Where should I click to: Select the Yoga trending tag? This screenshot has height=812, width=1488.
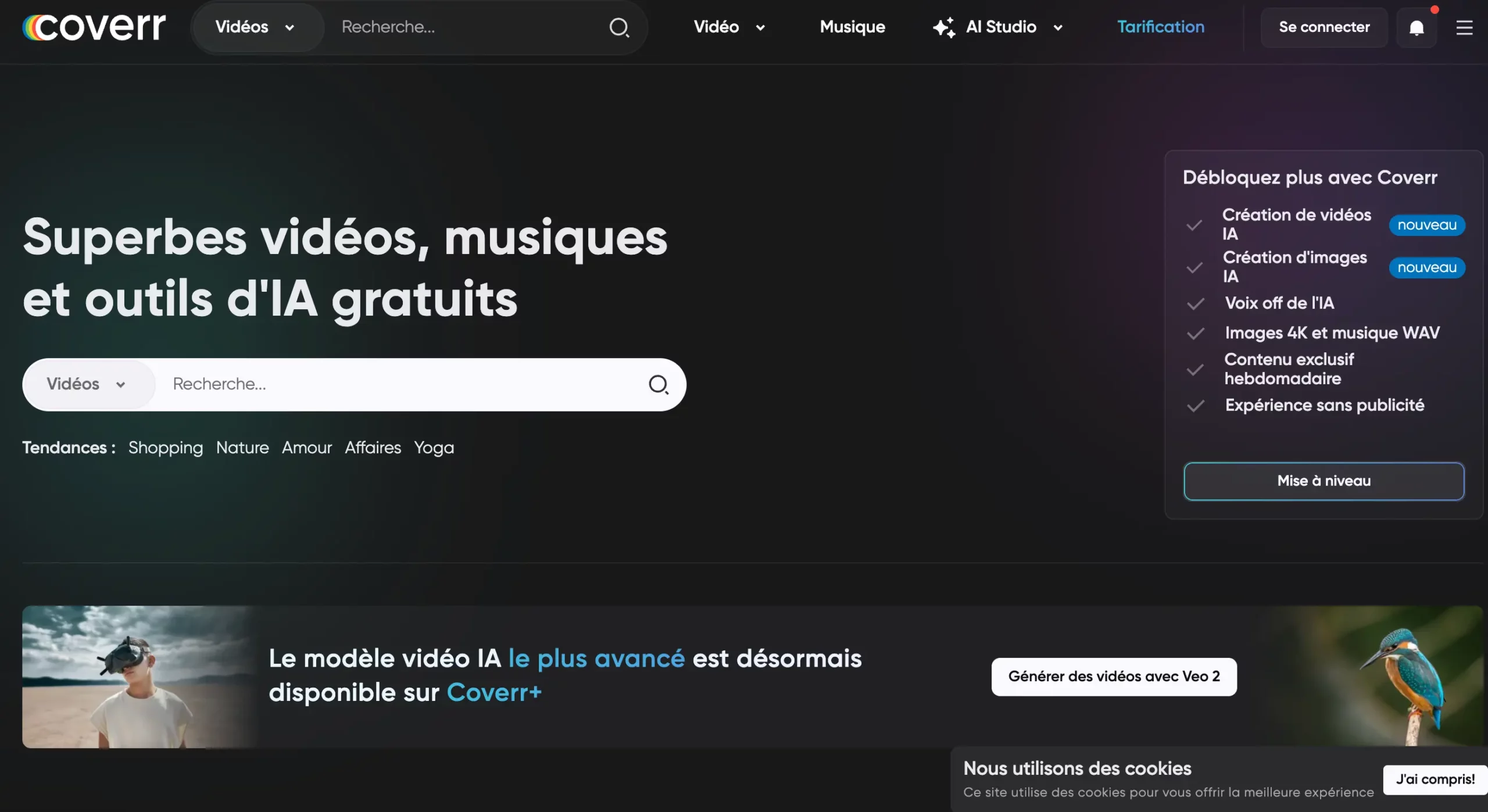coord(434,448)
